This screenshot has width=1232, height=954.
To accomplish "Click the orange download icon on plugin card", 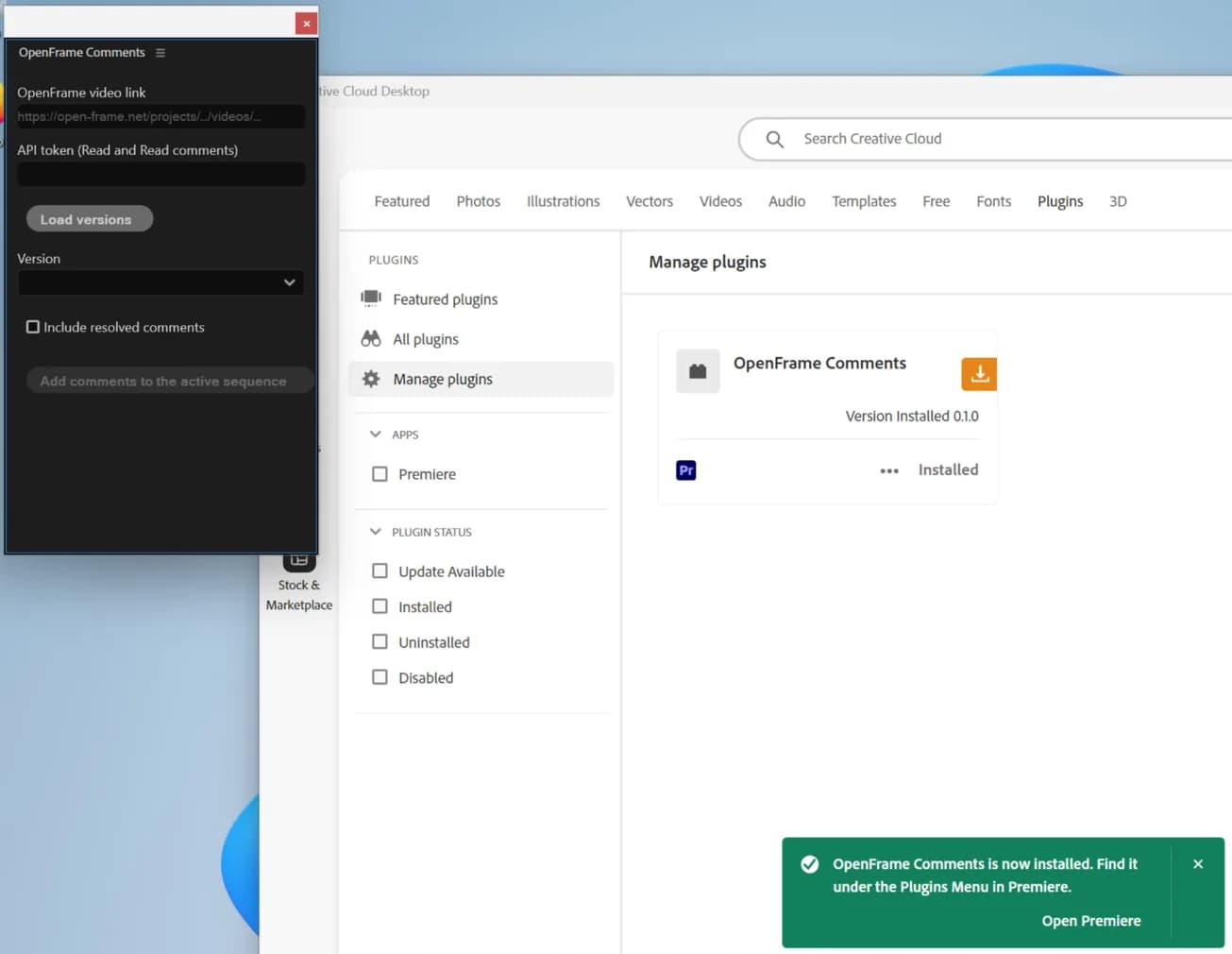I will (x=979, y=374).
